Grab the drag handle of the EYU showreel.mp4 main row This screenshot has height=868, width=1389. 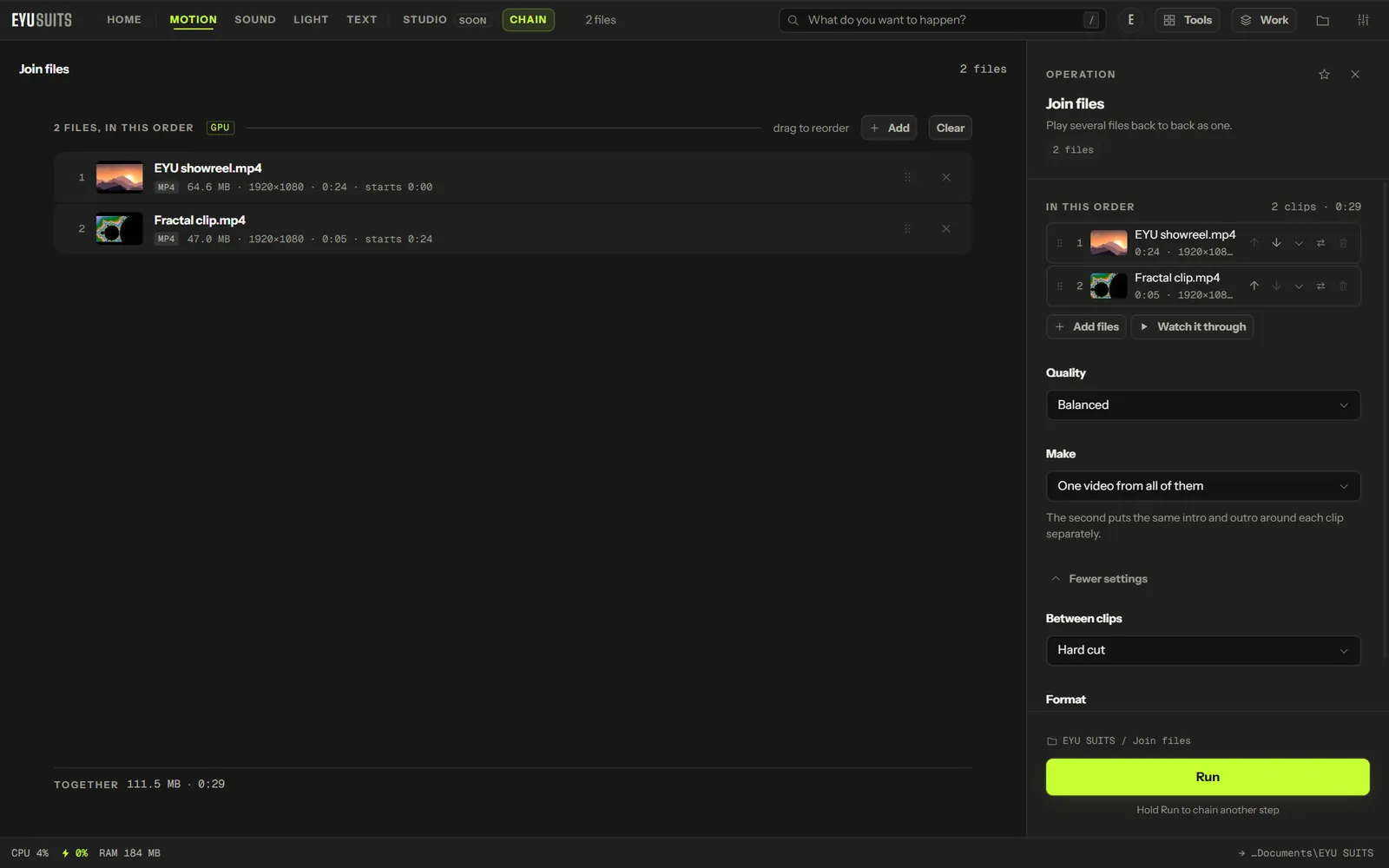point(907,177)
